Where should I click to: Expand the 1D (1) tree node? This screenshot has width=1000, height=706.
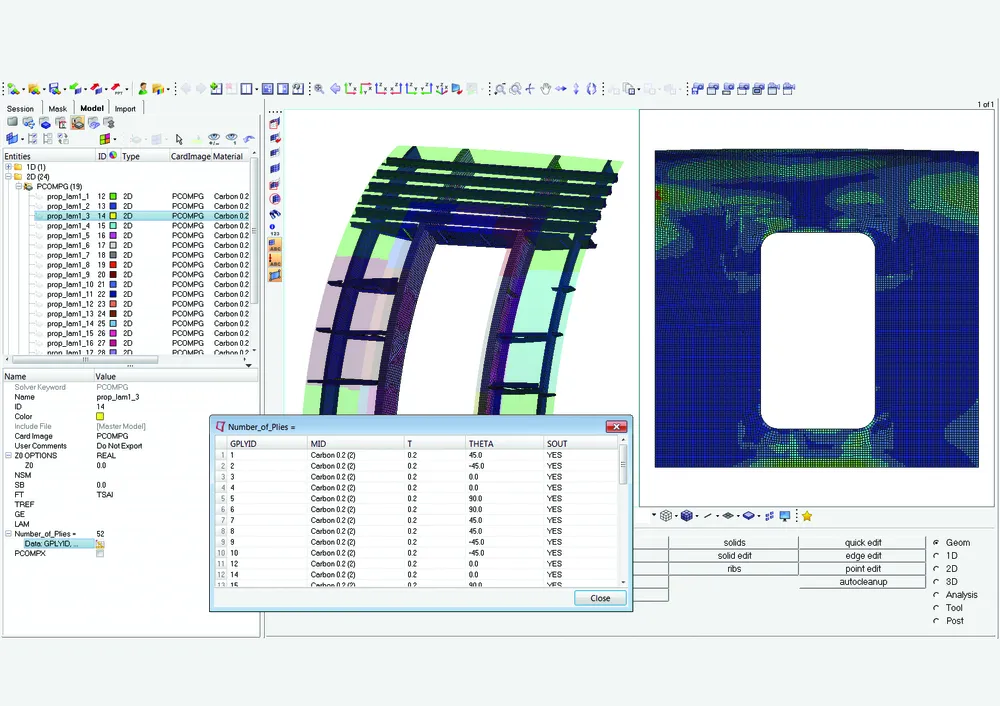[8, 167]
